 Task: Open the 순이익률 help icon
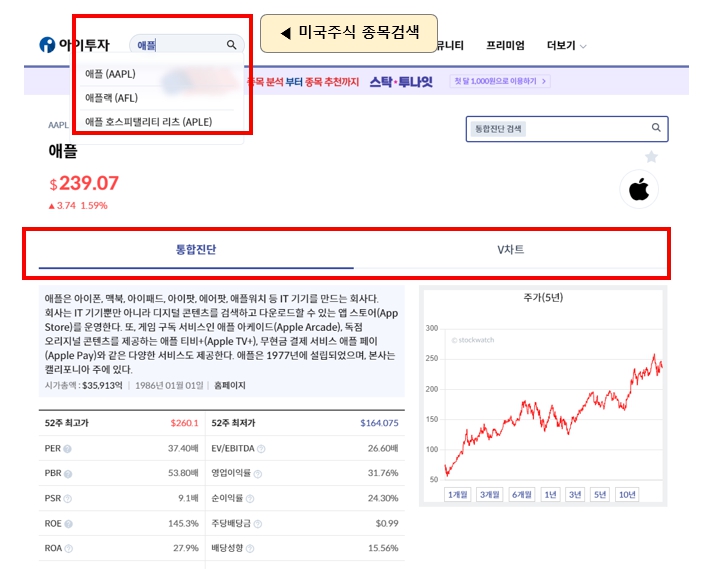(x=250, y=499)
